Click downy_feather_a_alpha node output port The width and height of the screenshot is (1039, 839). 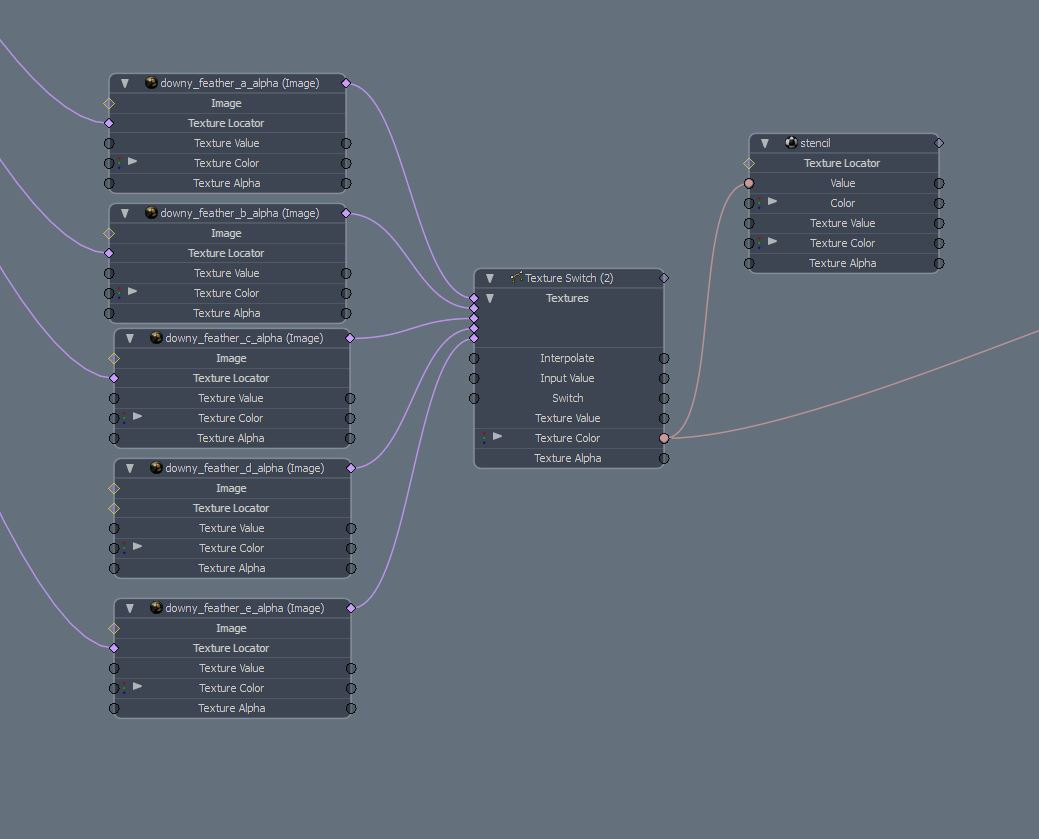(x=346, y=83)
